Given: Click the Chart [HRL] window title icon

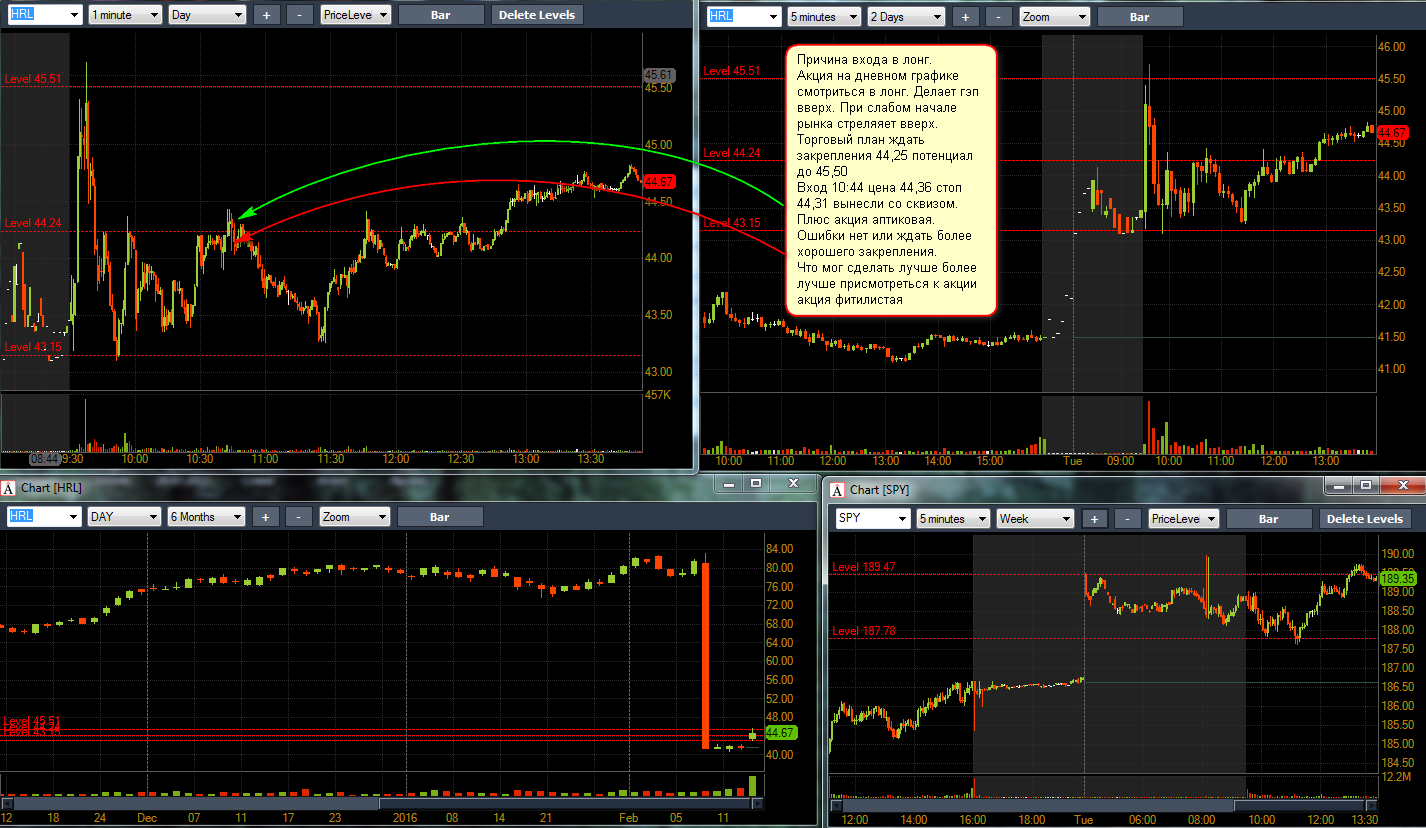Looking at the screenshot, I should pyautogui.click(x=9, y=488).
